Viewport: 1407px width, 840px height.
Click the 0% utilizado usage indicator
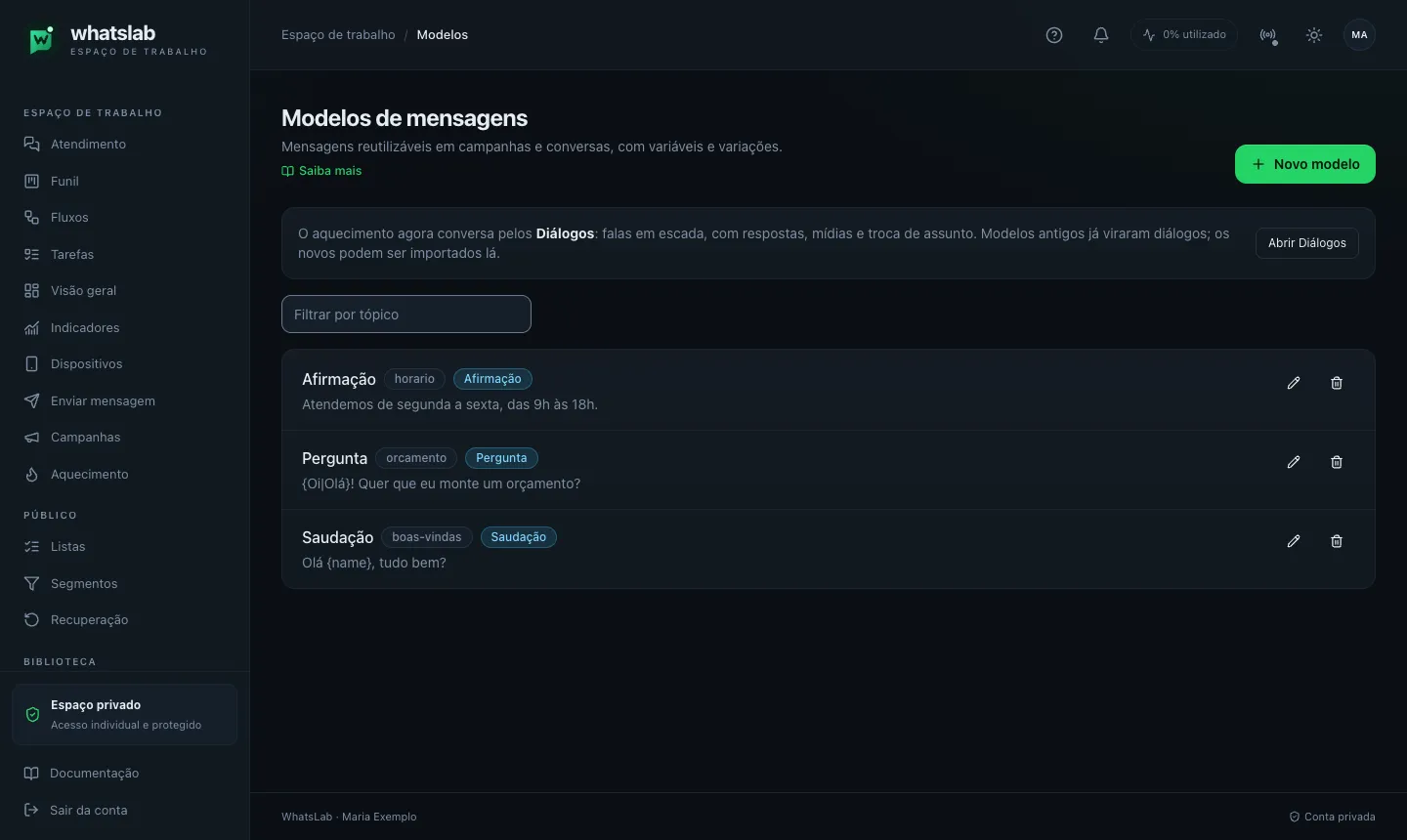(x=1184, y=35)
